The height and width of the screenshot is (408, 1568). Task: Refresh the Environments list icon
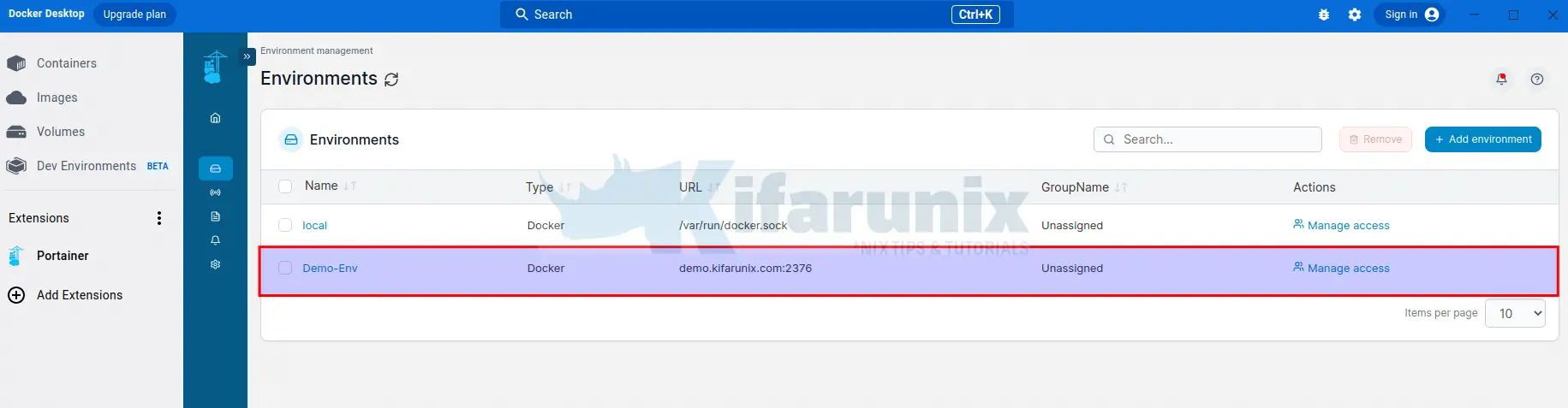391,80
